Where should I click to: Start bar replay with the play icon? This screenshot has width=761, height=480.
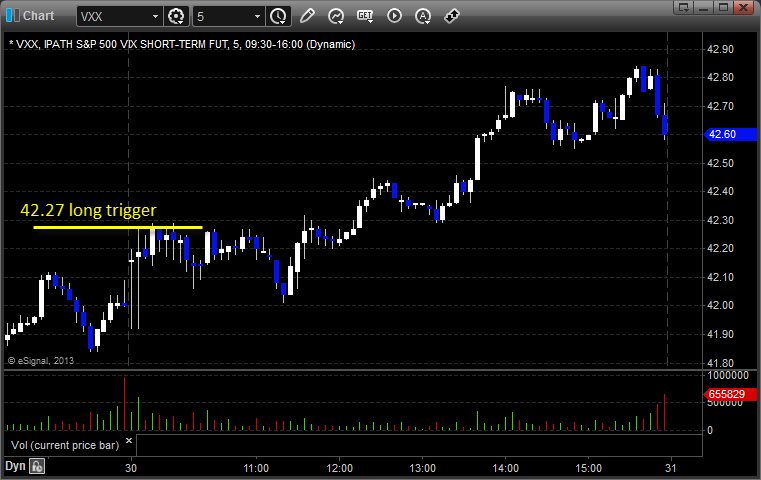pyautogui.click(x=394, y=16)
